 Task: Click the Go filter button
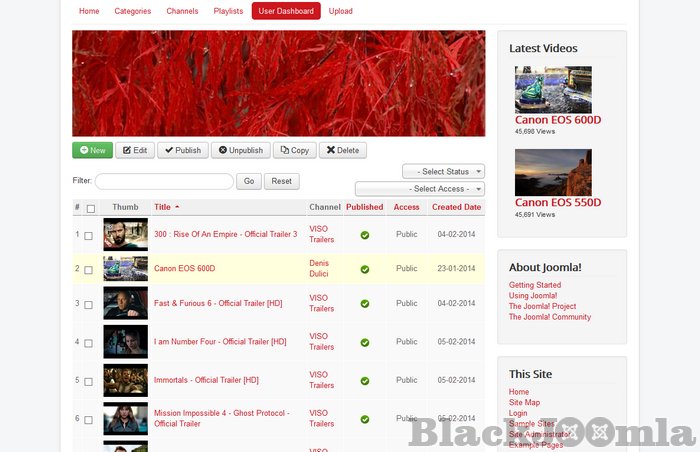(x=249, y=181)
